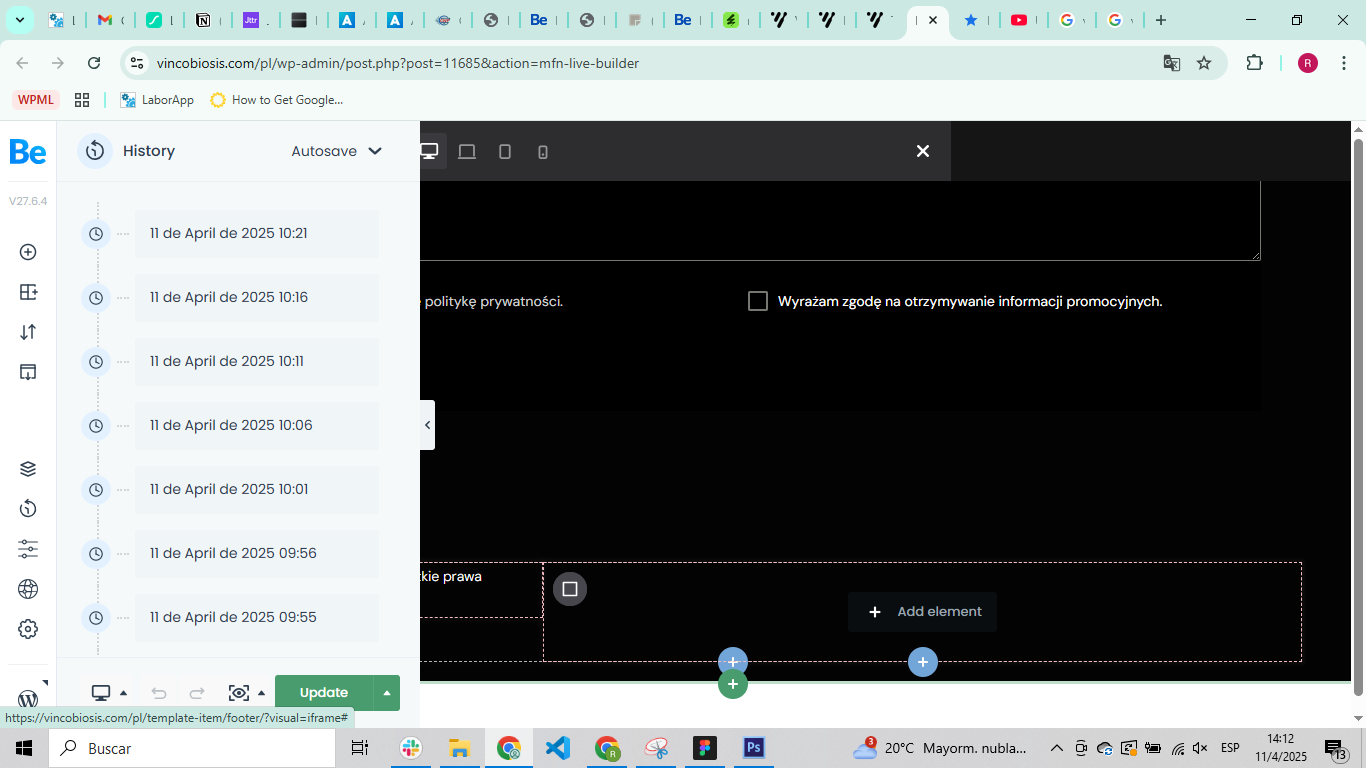Viewport: 1366px width, 768px height.
Task: Expand responsive mode arrow beside monitor icon
Action: 124,693
